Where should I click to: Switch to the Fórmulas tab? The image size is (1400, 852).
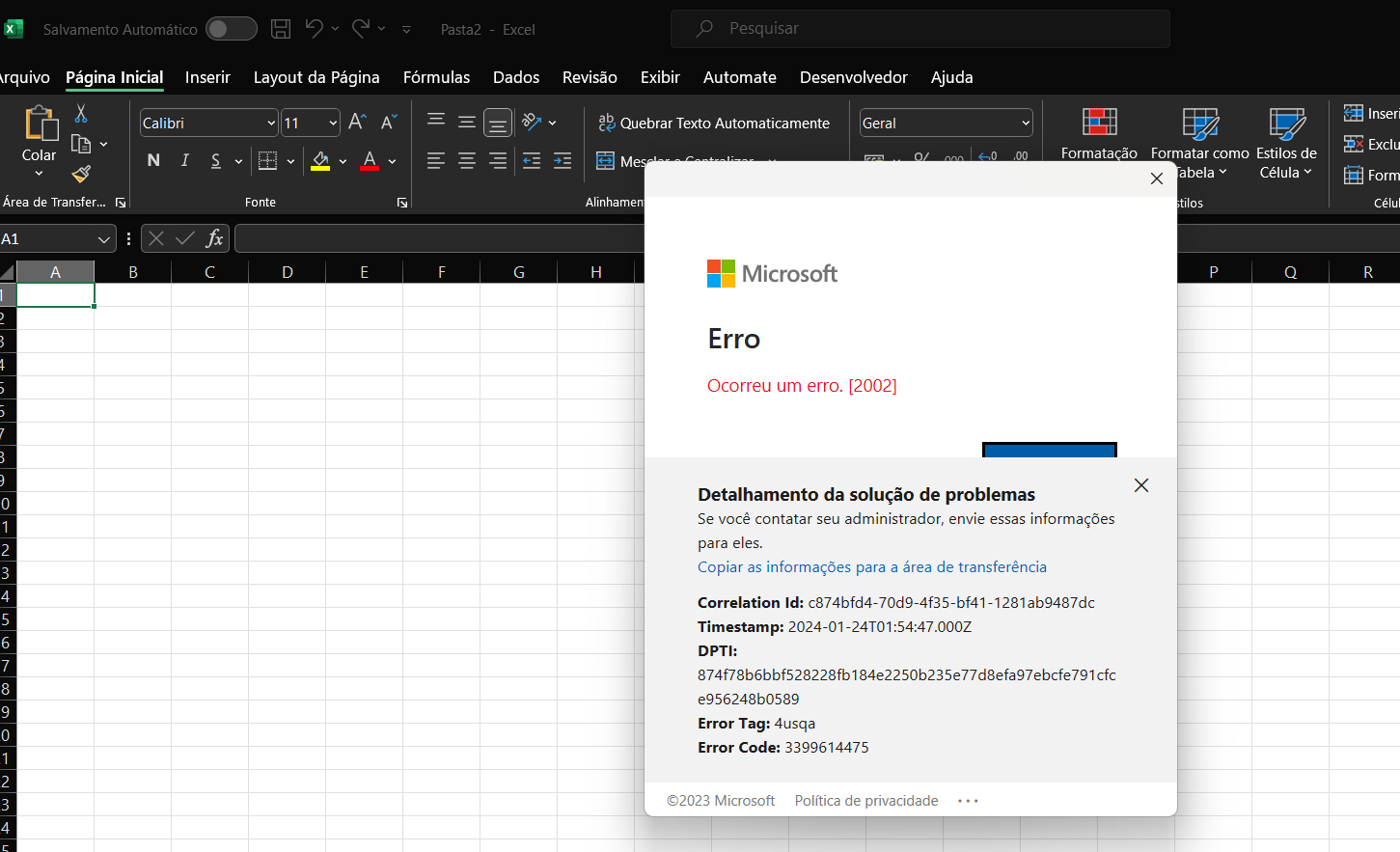[436, 77]
